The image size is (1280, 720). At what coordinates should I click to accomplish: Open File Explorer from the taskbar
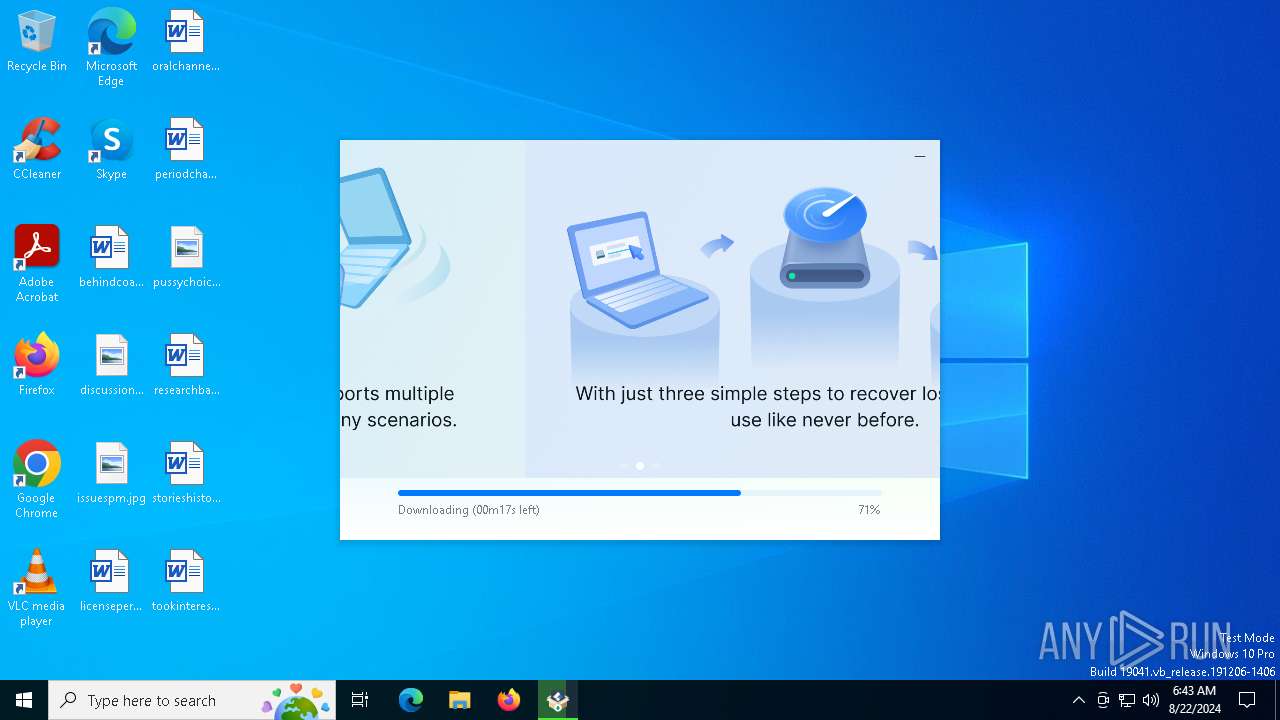click(459, 700)
